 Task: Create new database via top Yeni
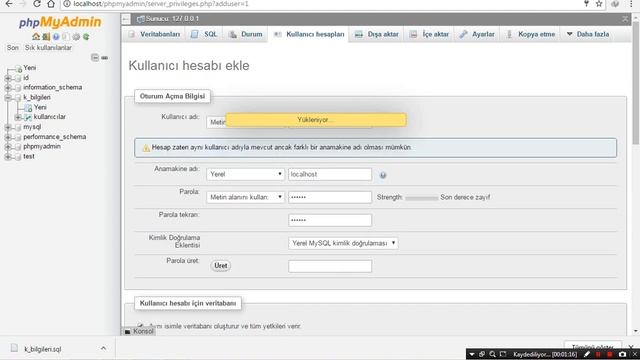pos(29,68)
